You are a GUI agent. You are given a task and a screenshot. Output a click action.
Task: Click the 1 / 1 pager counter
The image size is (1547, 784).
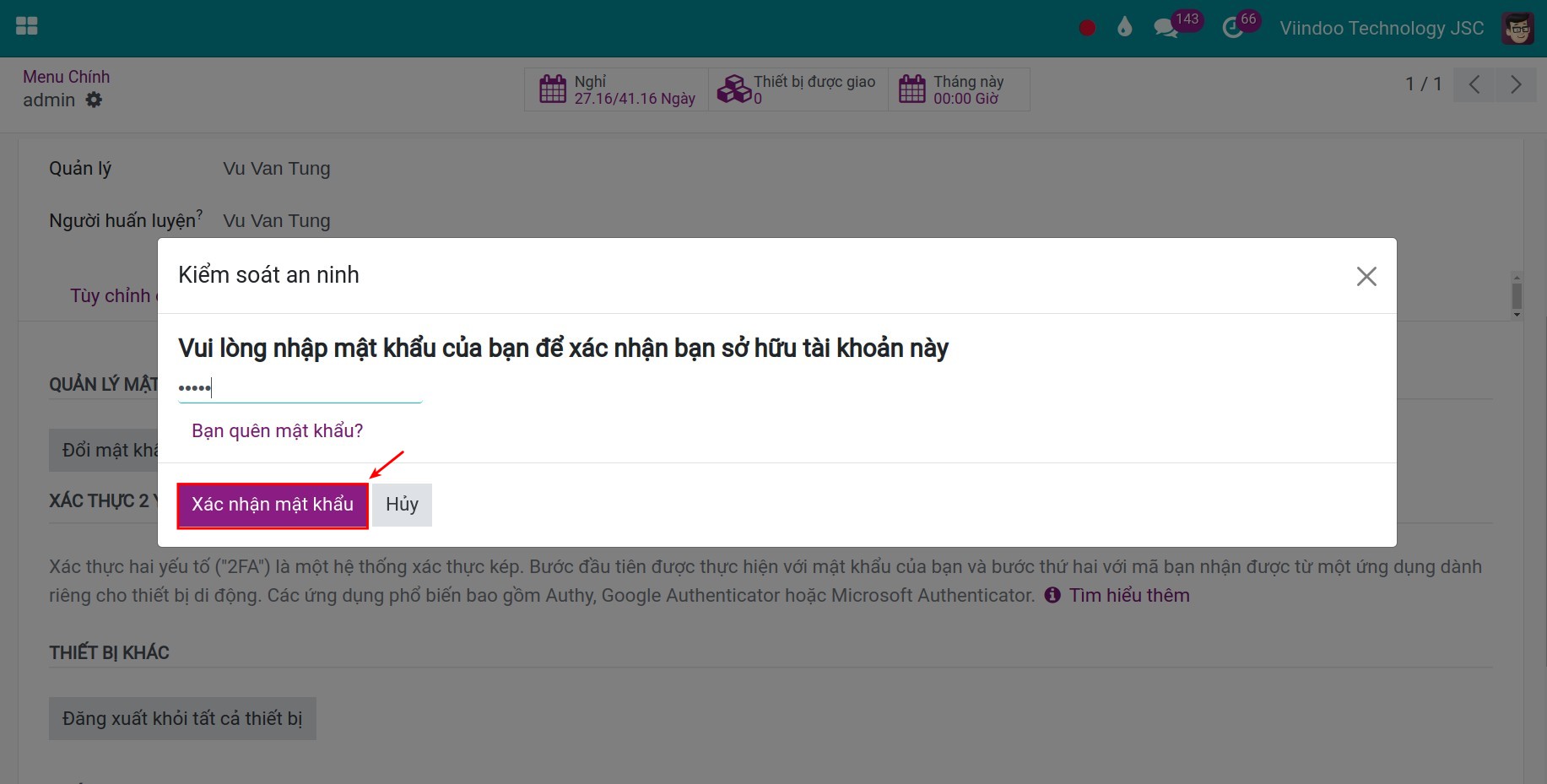1423,84
